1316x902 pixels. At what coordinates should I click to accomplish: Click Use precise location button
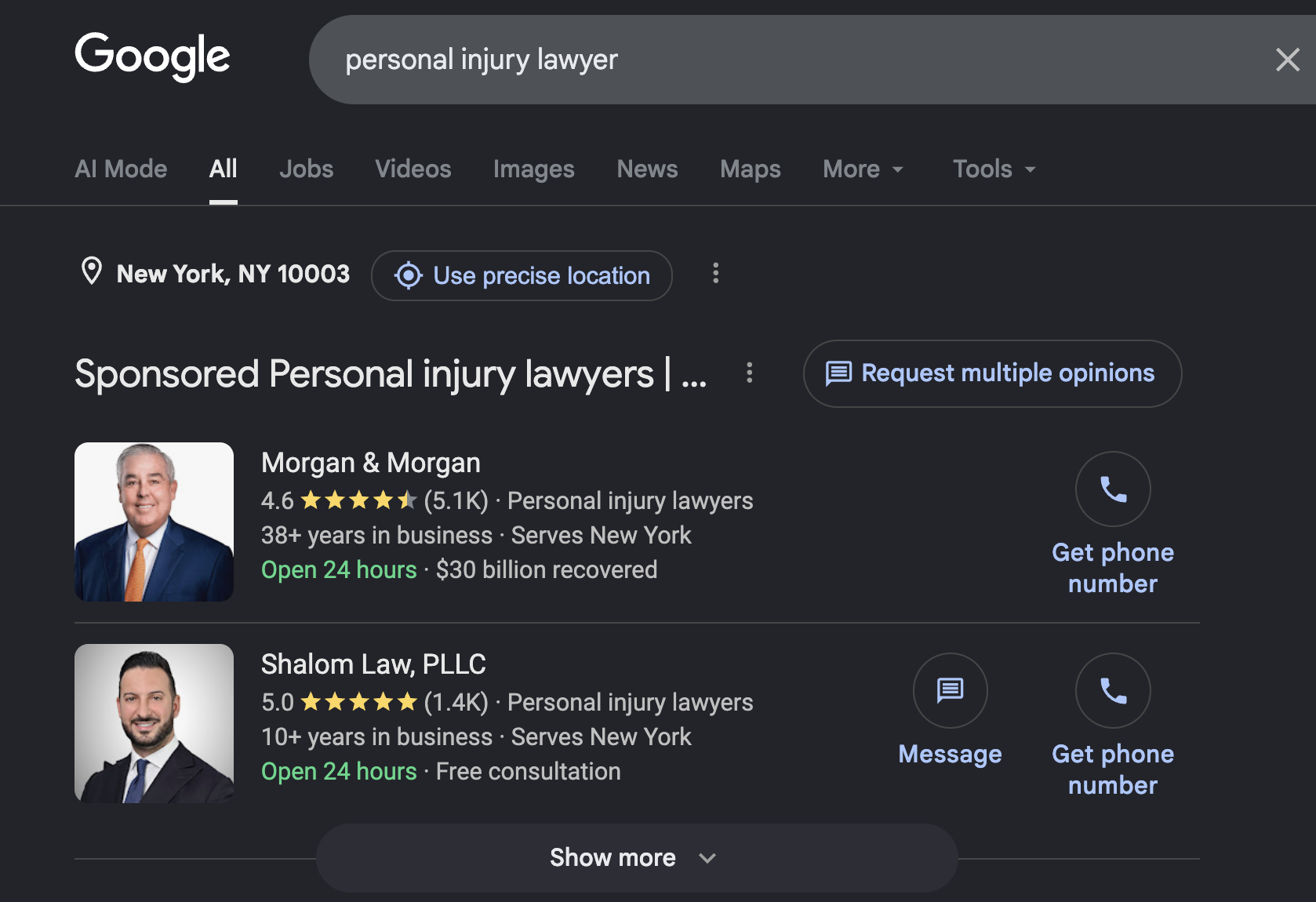522,275
